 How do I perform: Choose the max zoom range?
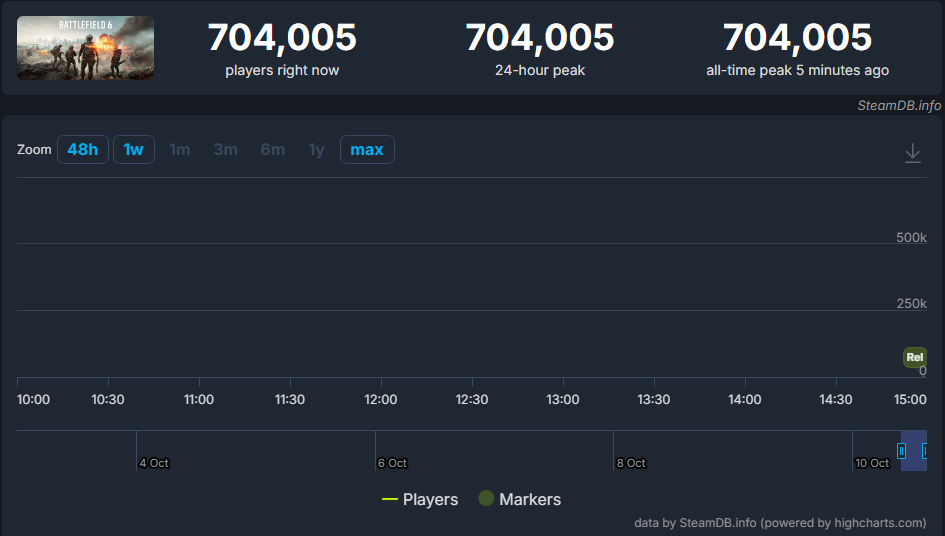[367, 150]
